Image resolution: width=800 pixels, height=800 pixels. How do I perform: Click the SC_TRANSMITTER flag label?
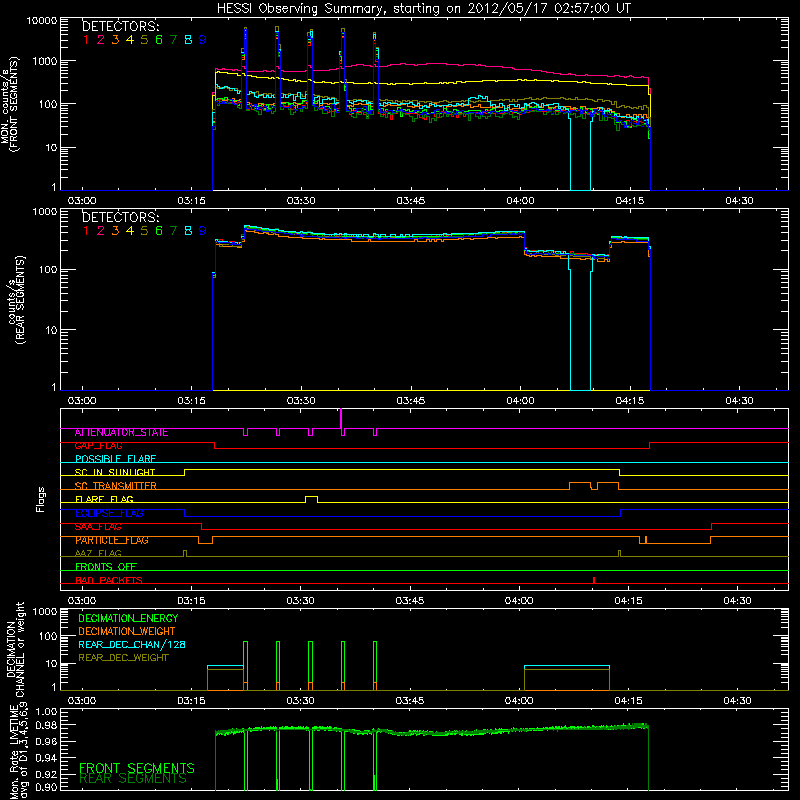point(116,486)
